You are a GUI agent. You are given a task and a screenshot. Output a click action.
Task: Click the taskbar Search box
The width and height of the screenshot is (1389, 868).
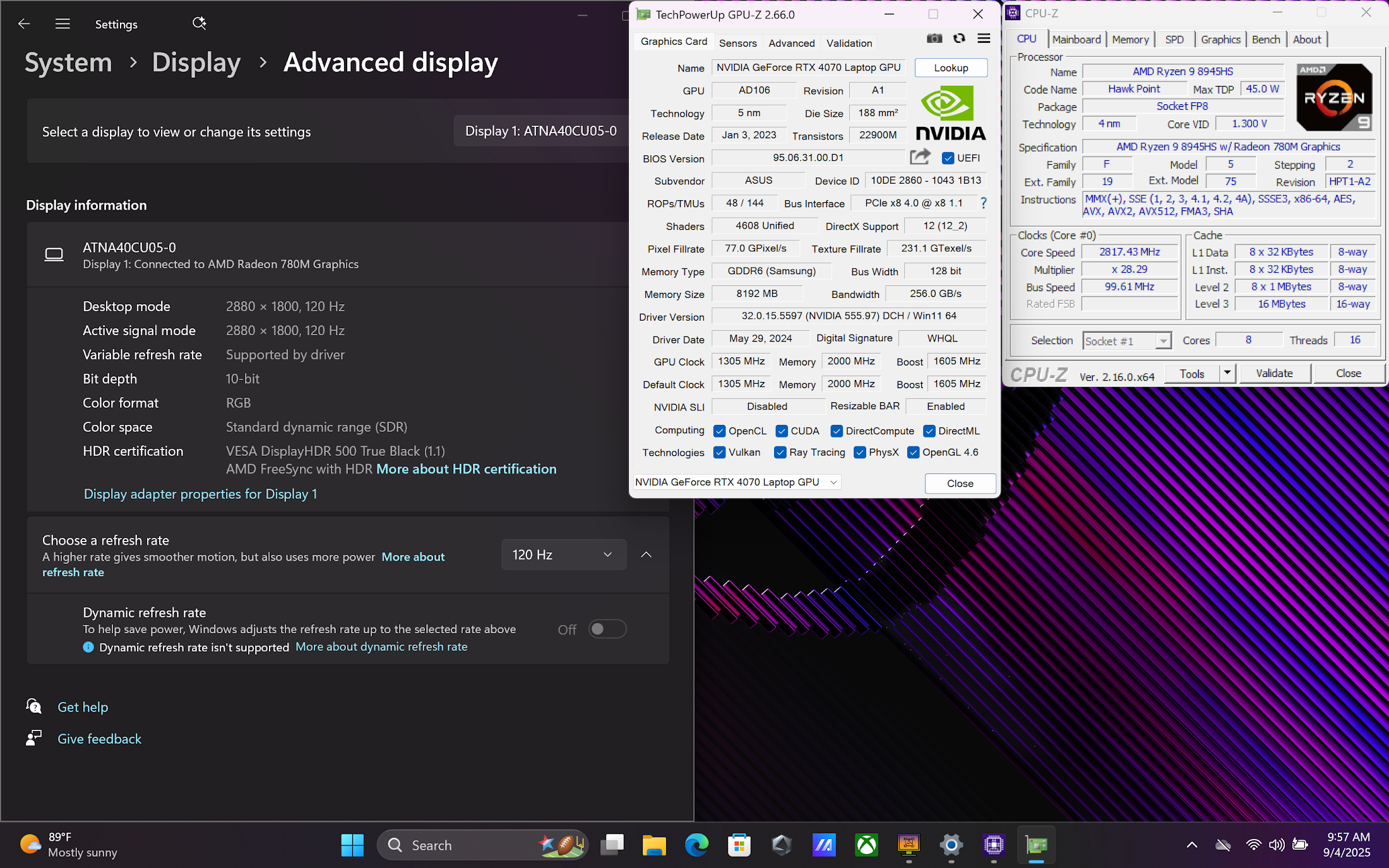coord(482,845)
